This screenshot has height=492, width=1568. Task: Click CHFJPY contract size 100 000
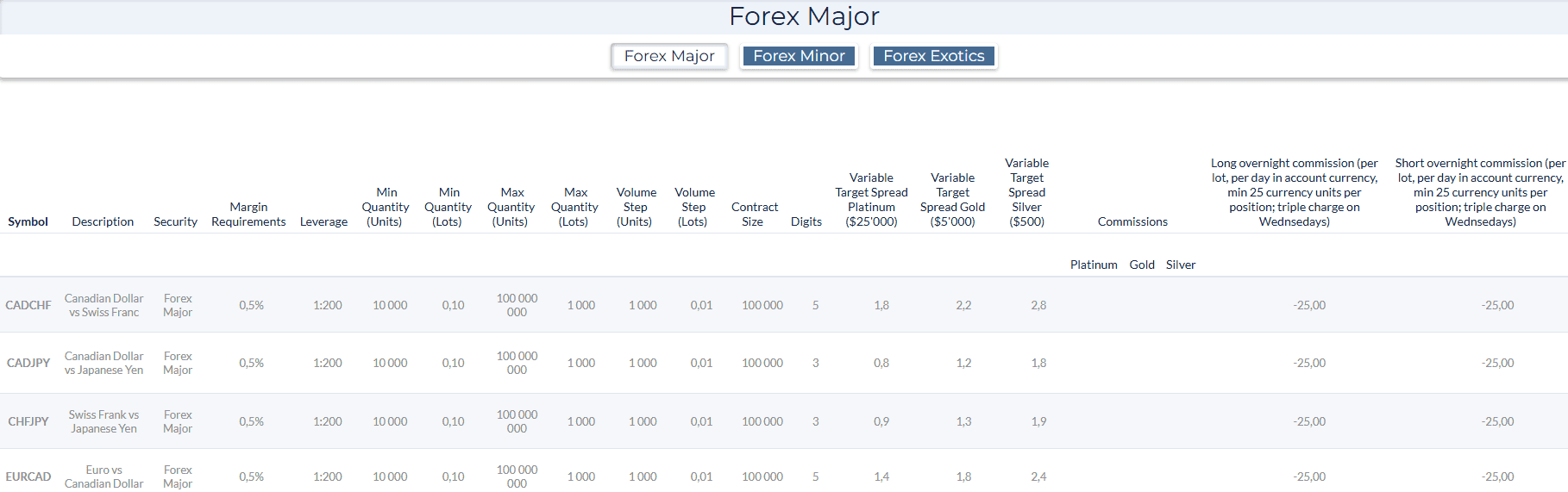tap(762, 421)
